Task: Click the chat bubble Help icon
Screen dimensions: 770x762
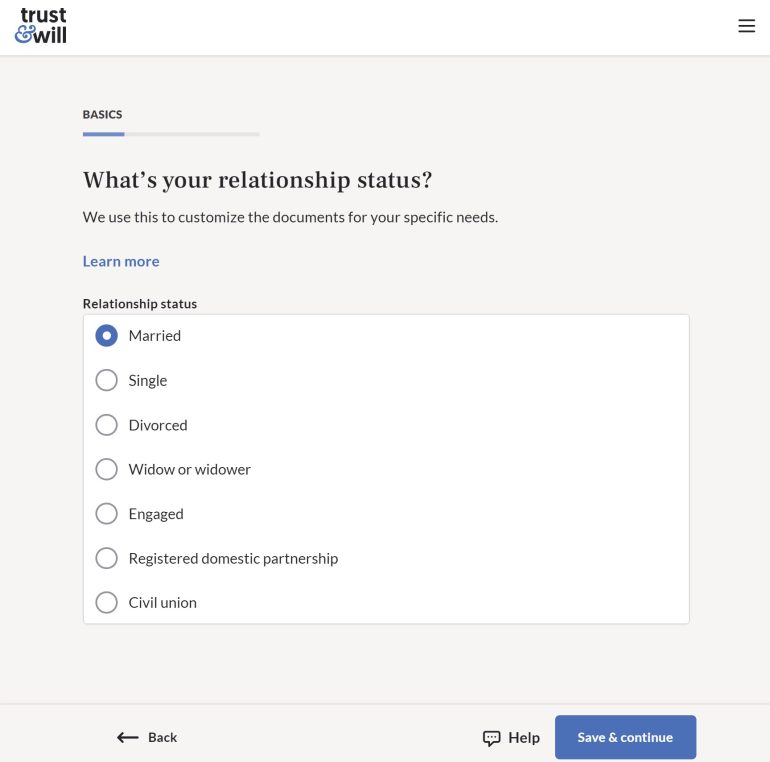Action: pyautogui.click(x=491, y=738)
